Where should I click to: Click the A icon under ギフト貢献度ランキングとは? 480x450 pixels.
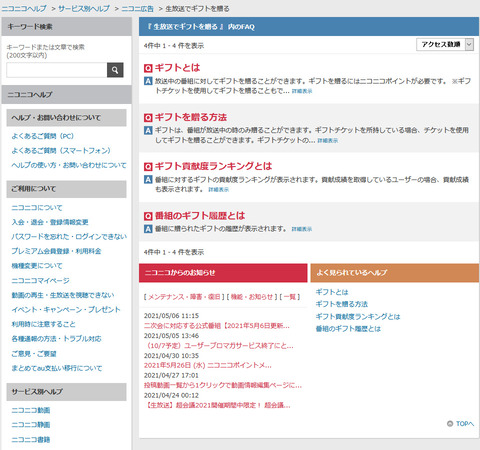click(148, 180)
